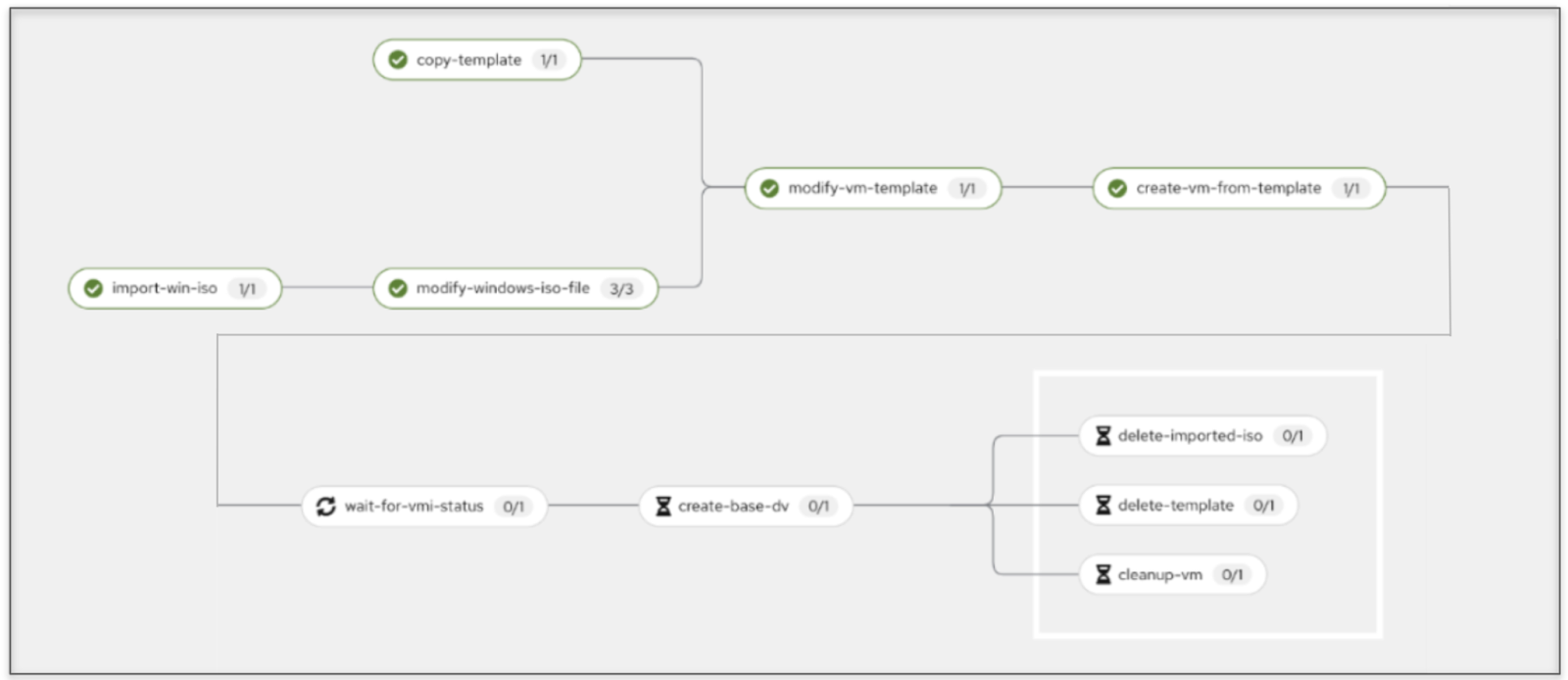The image size is (1568, 680).
Task: Click the hourglass icon on cleanup-vm
Action: coord(1102,575)
